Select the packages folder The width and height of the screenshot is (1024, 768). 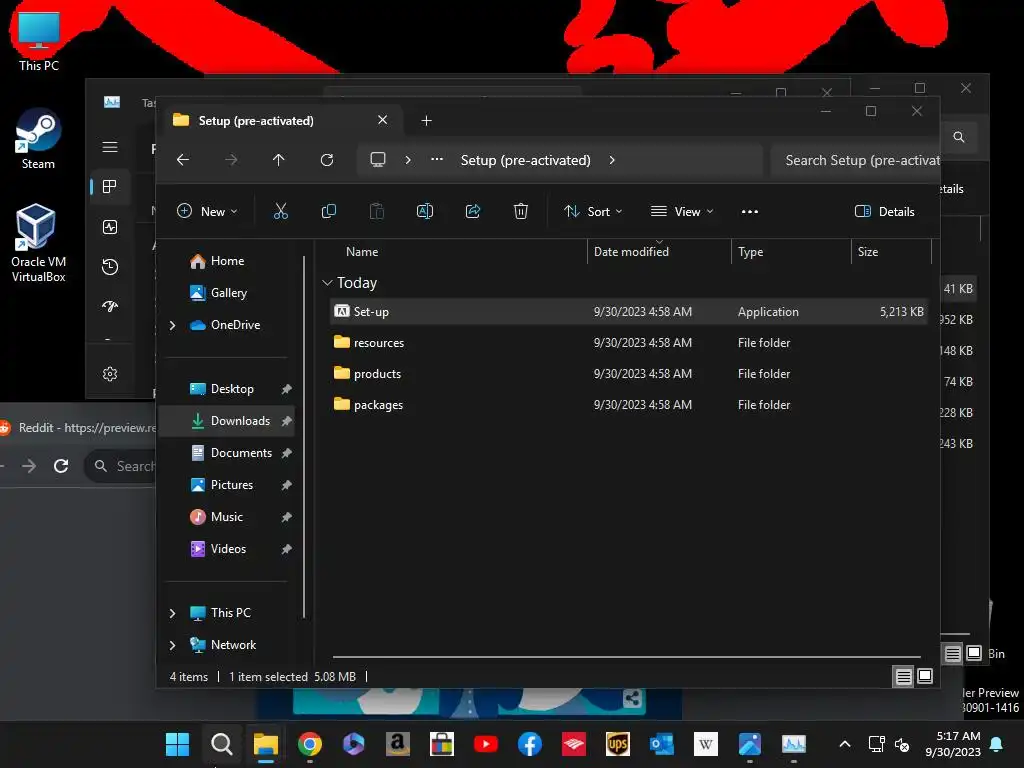[x=628, y=405]
